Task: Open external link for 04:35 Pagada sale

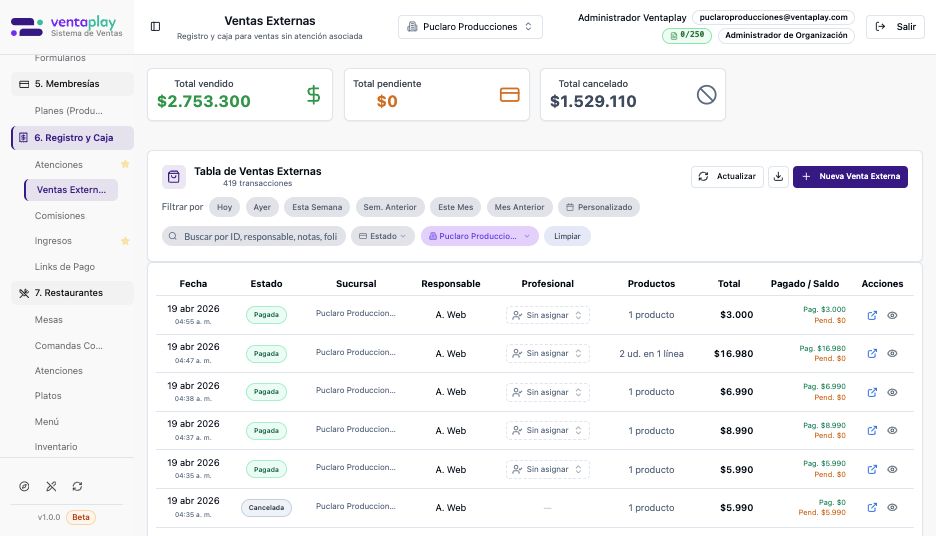Action: [x=872, y=469]
